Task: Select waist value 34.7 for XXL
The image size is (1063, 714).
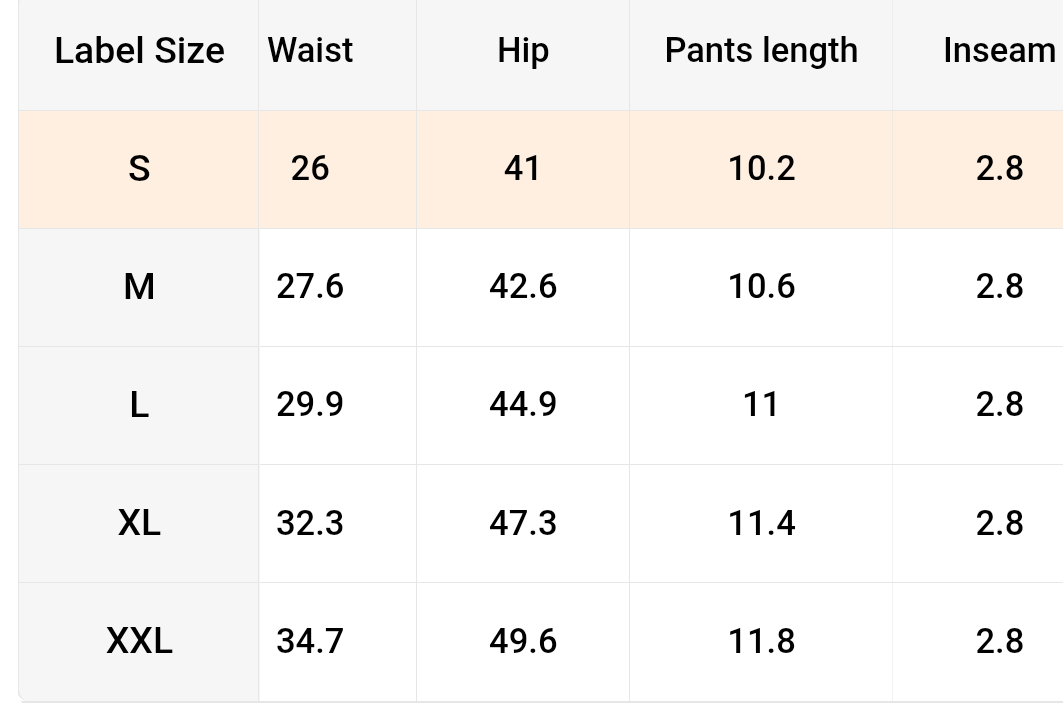Action: [310, 641]
